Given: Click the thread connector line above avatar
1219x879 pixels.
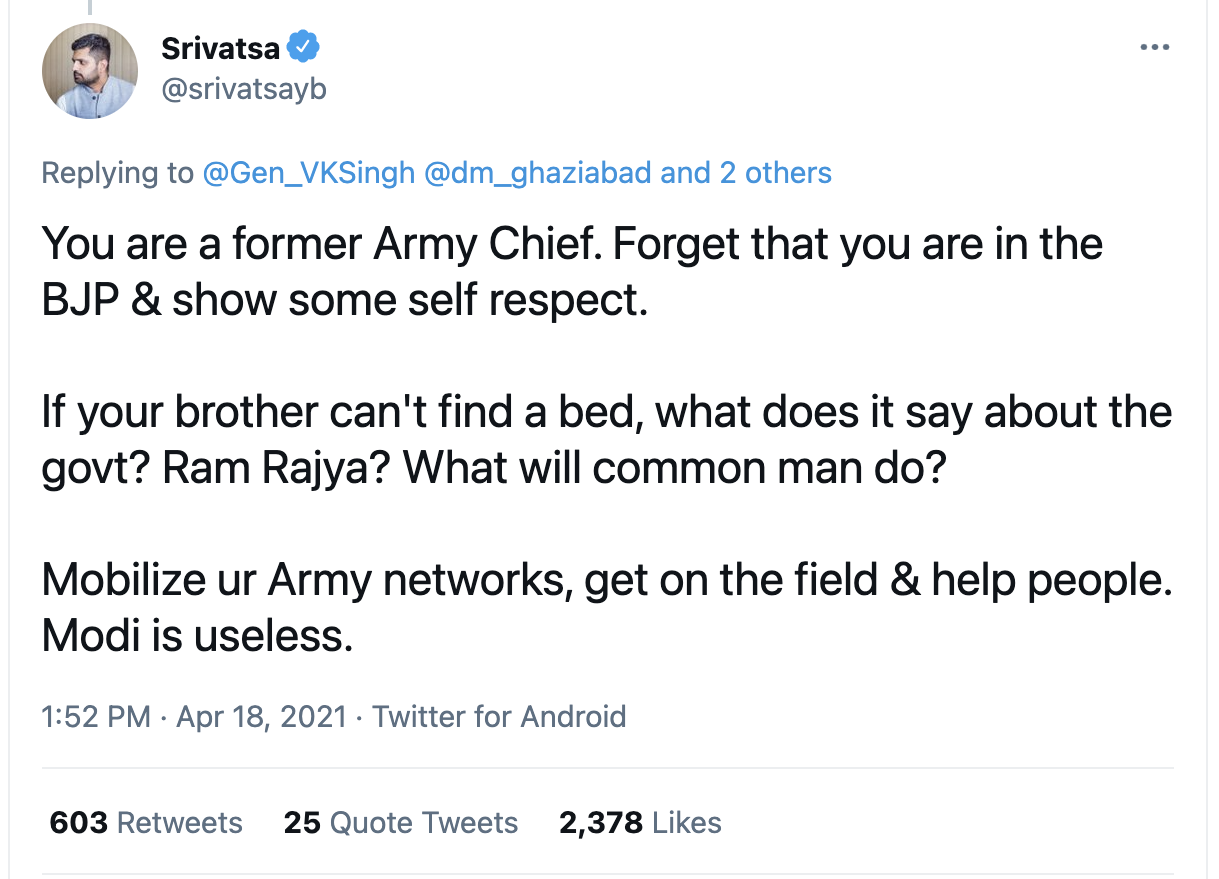Looking at the screenshot, I should click(x=89, y=7).
